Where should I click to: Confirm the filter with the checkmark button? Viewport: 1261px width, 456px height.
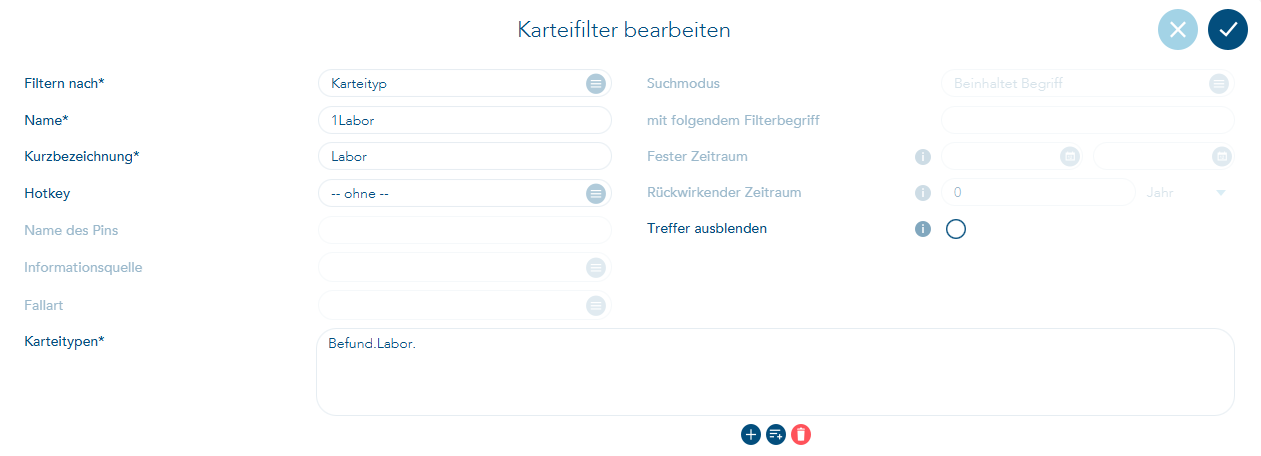1228,30
